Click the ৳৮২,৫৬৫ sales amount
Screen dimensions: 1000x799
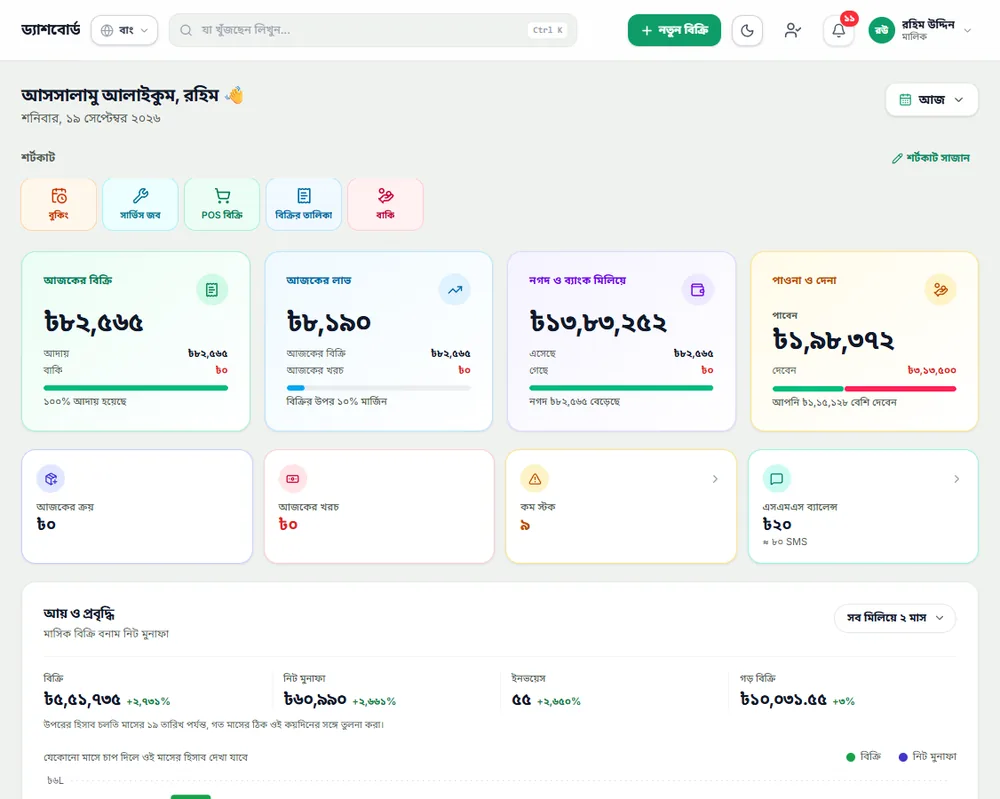(x=94, y=323)
